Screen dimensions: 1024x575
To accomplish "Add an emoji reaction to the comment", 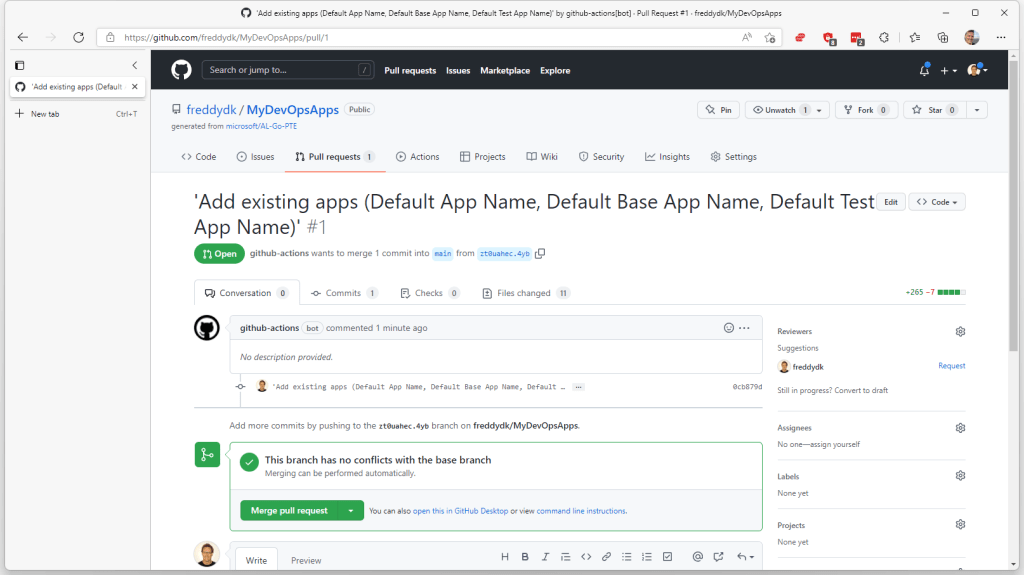I will [x=729, y=328].
